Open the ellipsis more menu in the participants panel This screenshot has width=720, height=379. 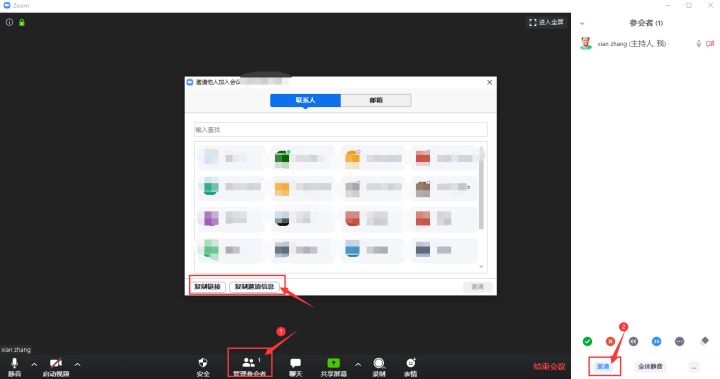694,367
